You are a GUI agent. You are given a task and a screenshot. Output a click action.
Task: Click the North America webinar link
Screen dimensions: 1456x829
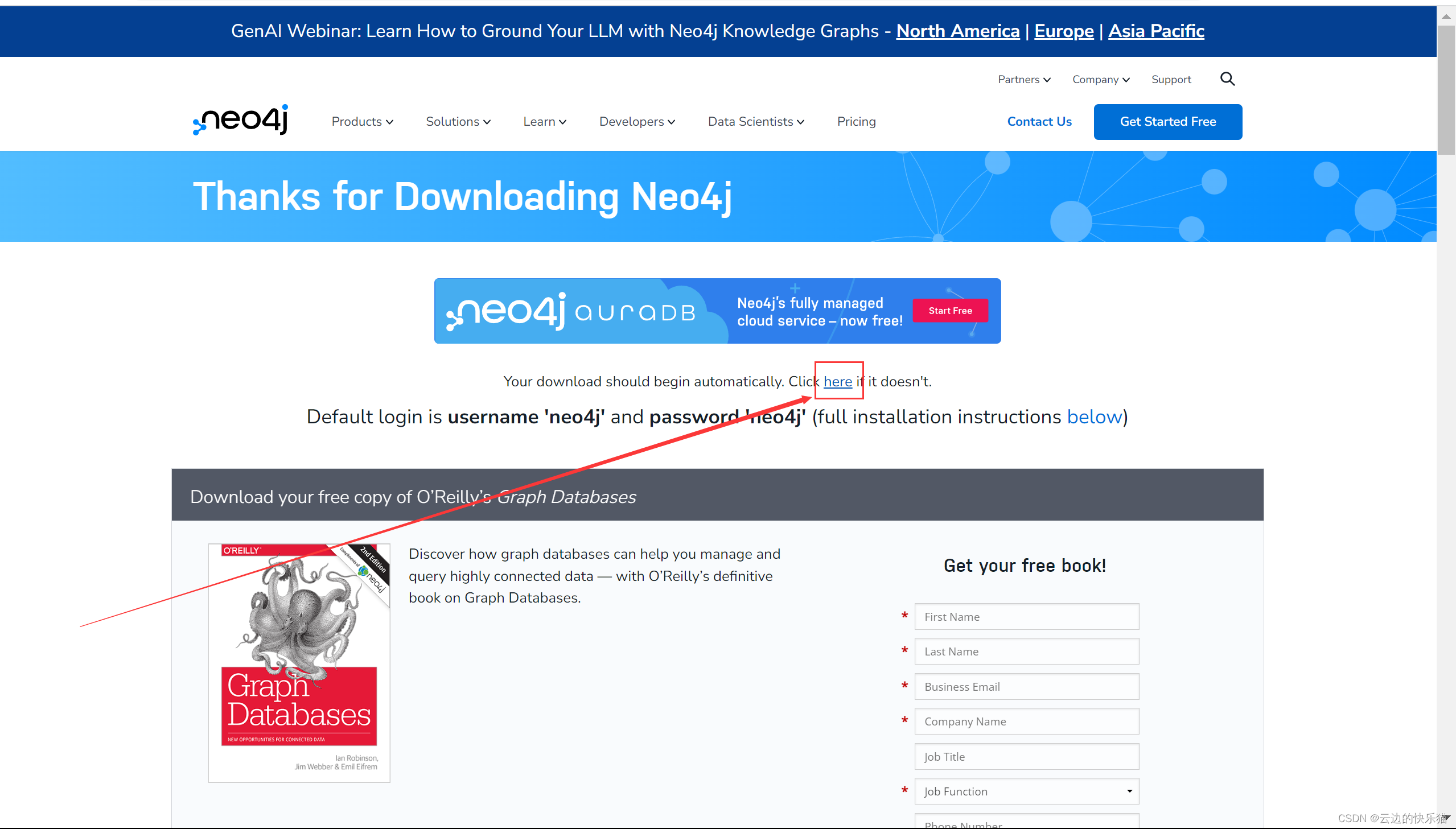point(957,31)
